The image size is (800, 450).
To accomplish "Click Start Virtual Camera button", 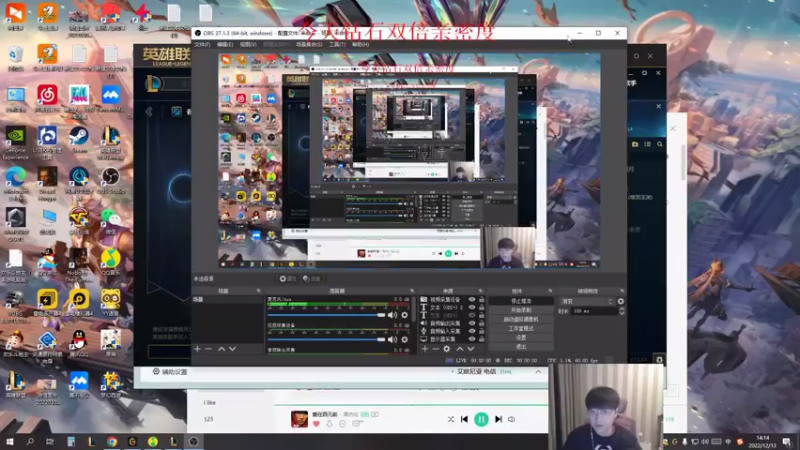I will click(521, 319).
